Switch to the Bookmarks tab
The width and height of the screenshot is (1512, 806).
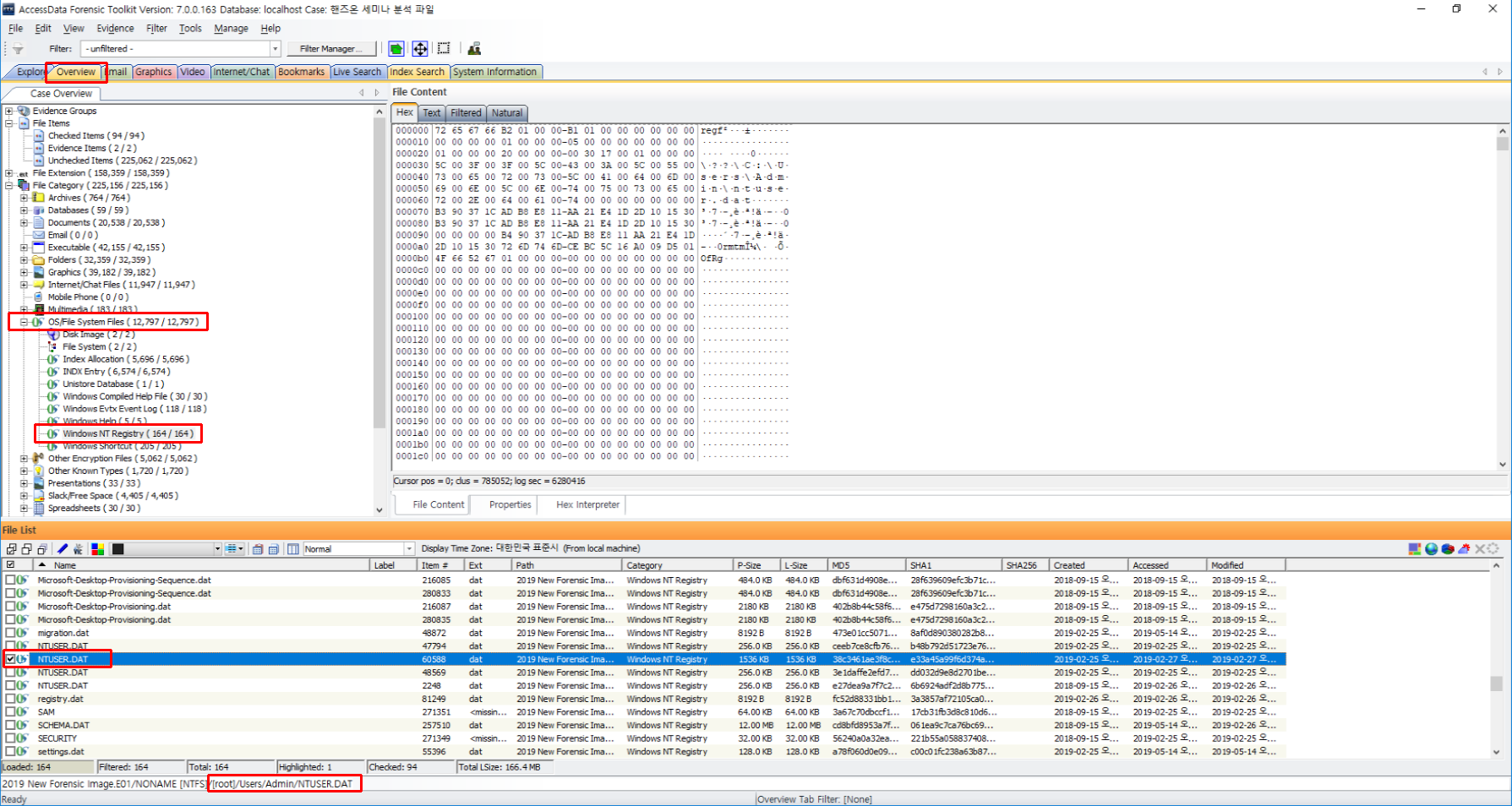pyautogui.click(x=301, y=72)
